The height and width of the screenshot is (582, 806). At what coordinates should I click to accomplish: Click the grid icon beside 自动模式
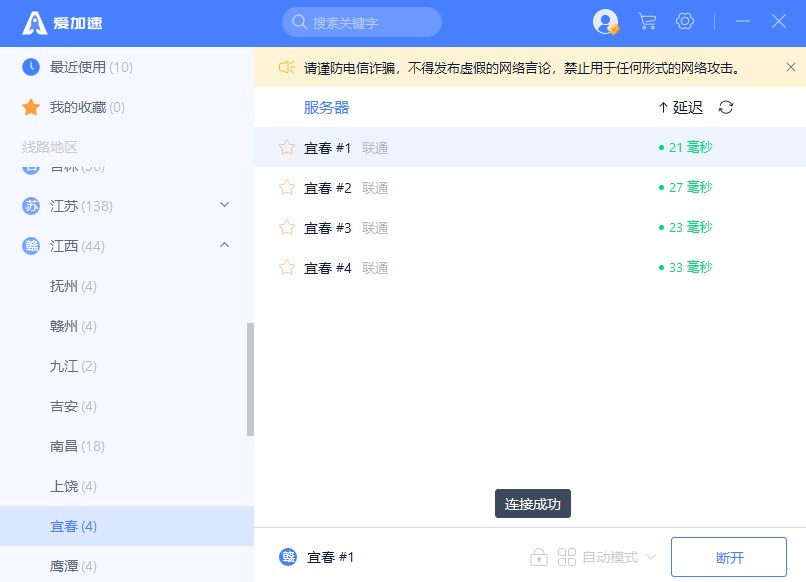tap(566, 557)
